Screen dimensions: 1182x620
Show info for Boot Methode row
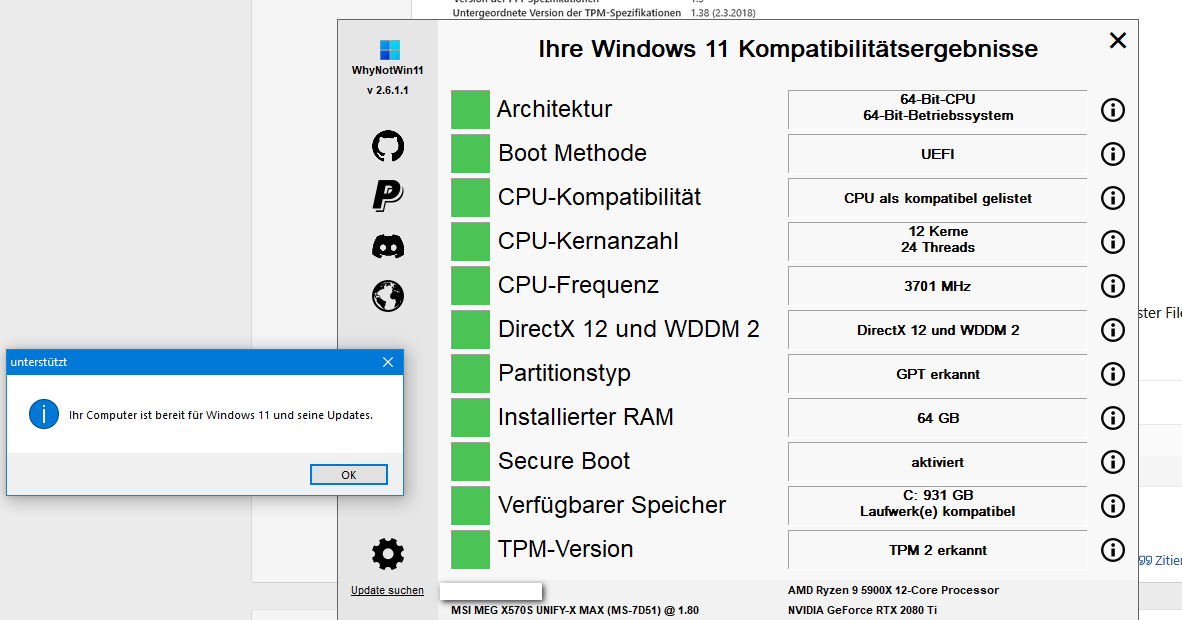[x=1113, y=154]
